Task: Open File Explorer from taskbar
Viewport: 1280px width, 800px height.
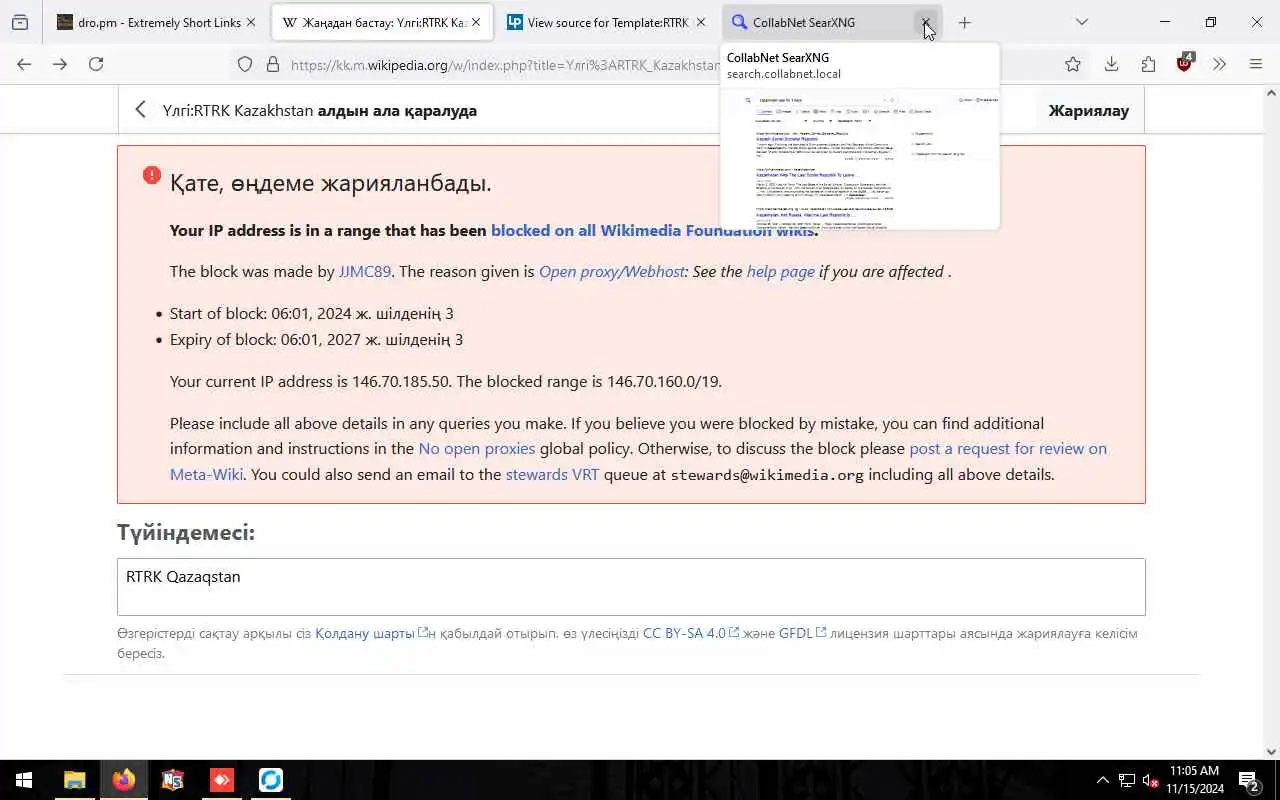Action: (74, 780)
